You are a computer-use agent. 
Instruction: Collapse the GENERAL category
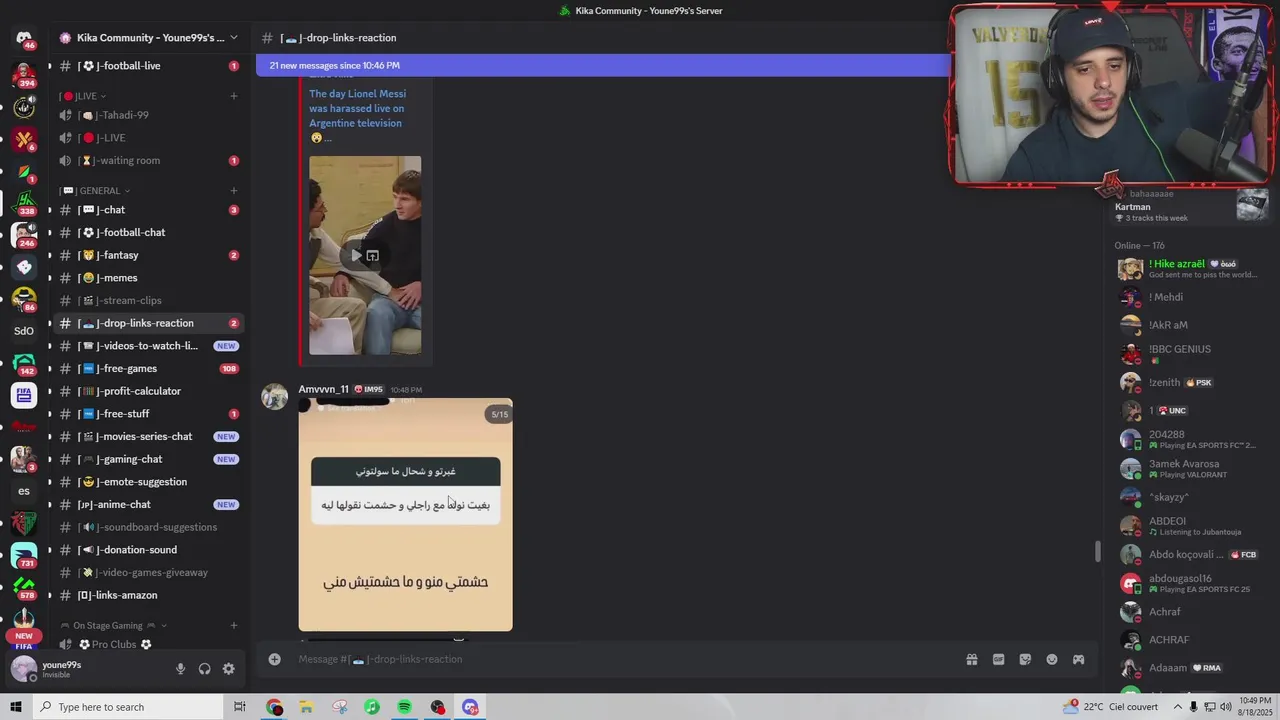tap(96, 190)
